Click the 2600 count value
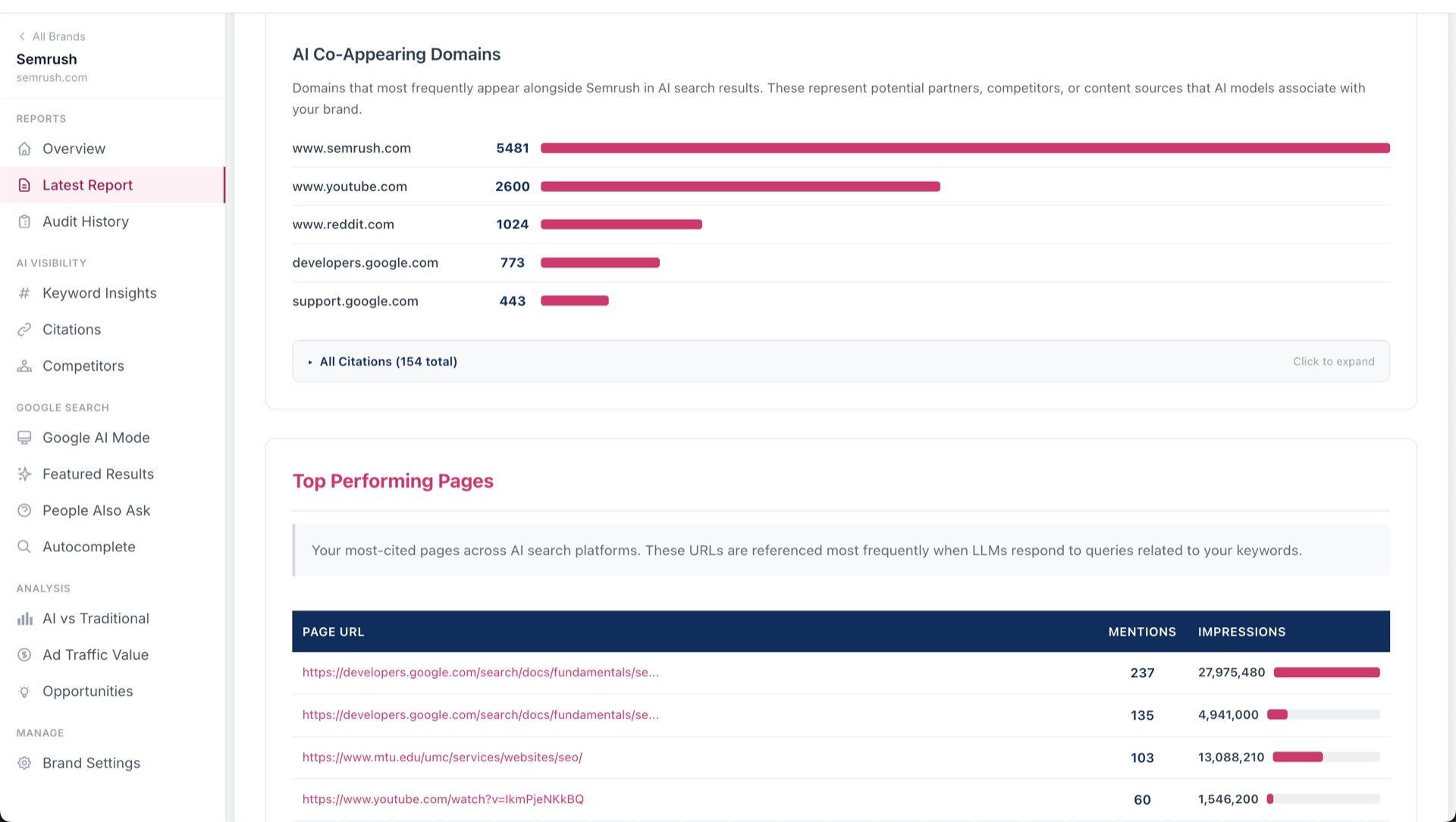1456x822 pixels. 513,187
